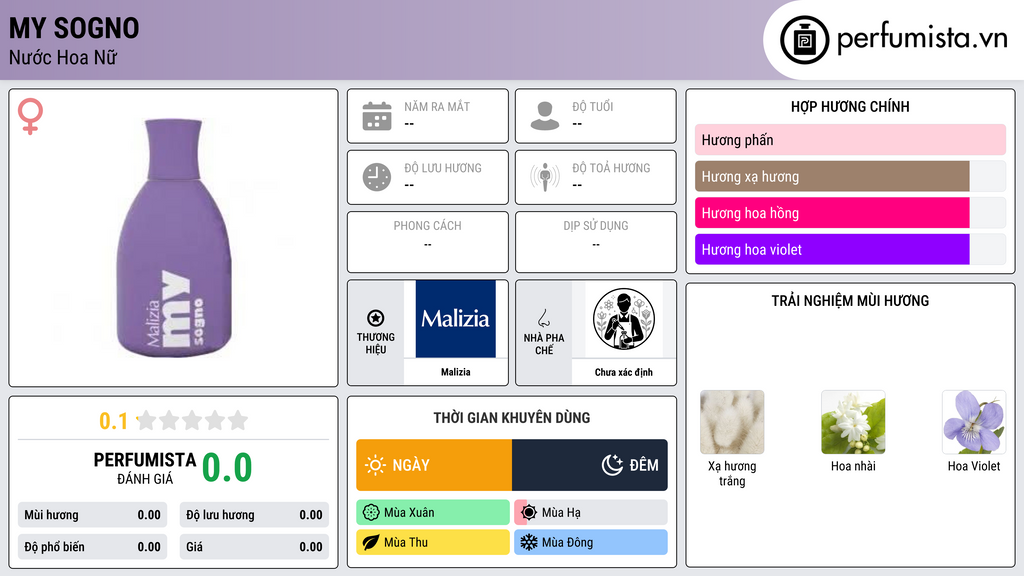This screenshot has height=576, width=1024.
Task: Click the Phong cách box
Action: click(x=428, y=242)
